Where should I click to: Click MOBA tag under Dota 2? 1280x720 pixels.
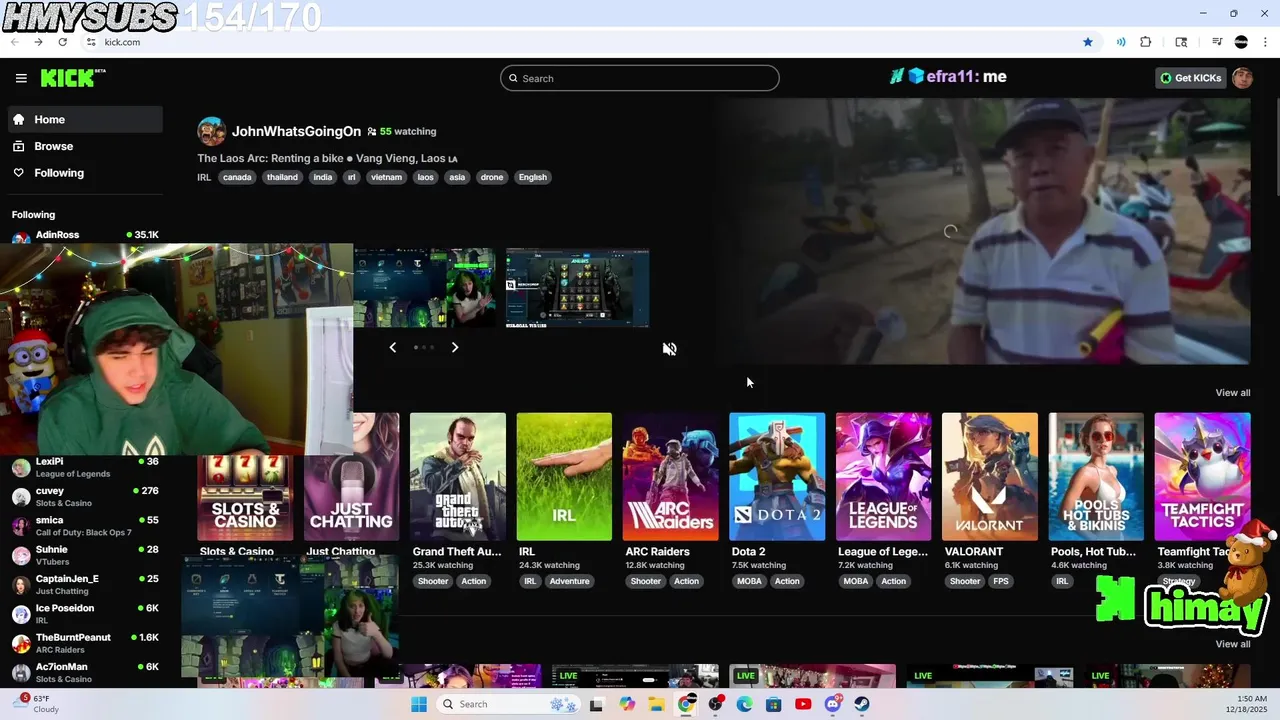click(x=749, y=581)
